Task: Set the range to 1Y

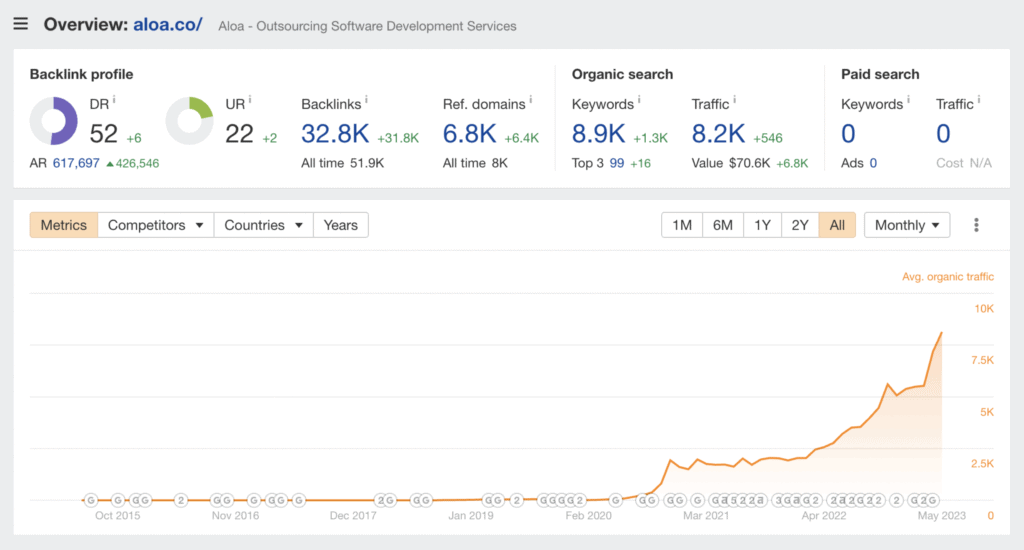Action: pyautogui.click(x=762, y=225)
